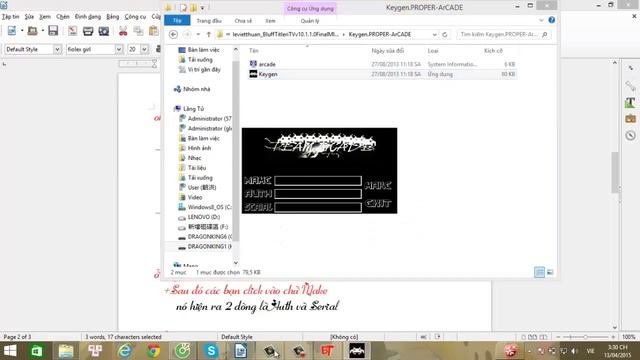Viewport: 640px width, 360px height.
Task: Click Export as PDF icon in Writer
Action: click(73, 31)
